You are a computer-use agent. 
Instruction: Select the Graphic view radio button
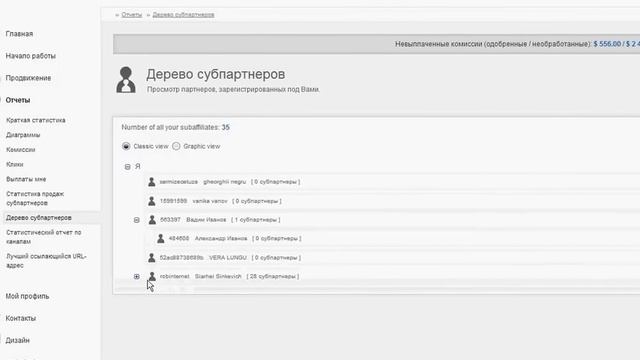click(x=176, y=146)
